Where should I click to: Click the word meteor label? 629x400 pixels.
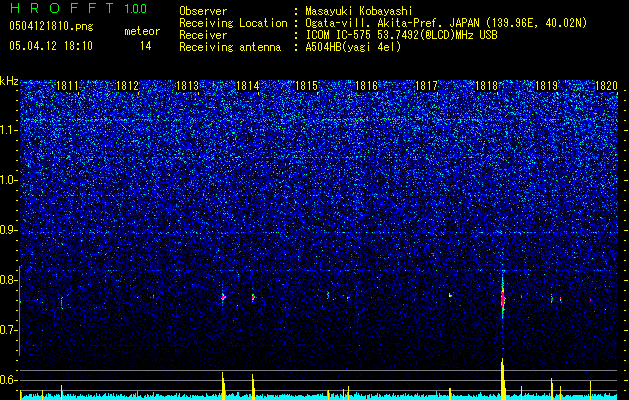tap(142, 31)
